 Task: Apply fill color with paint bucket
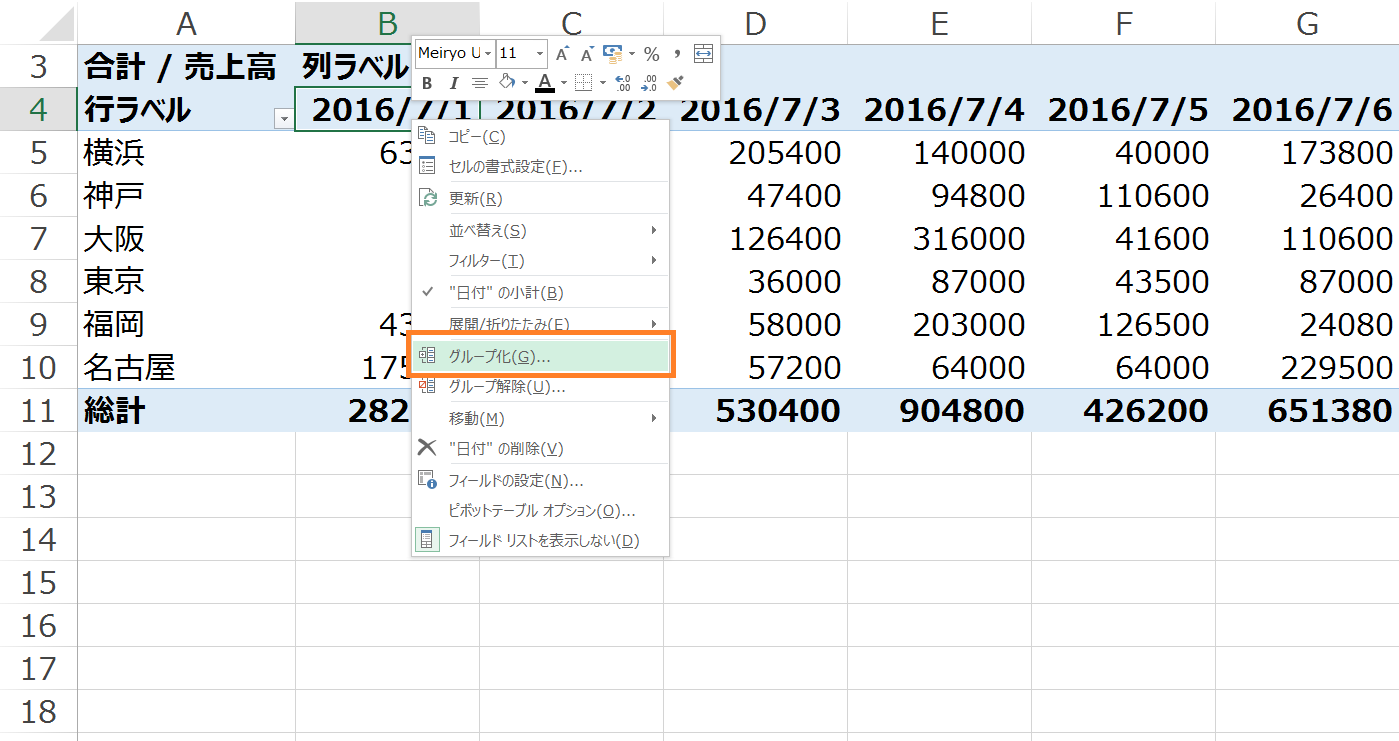point(505,83)
